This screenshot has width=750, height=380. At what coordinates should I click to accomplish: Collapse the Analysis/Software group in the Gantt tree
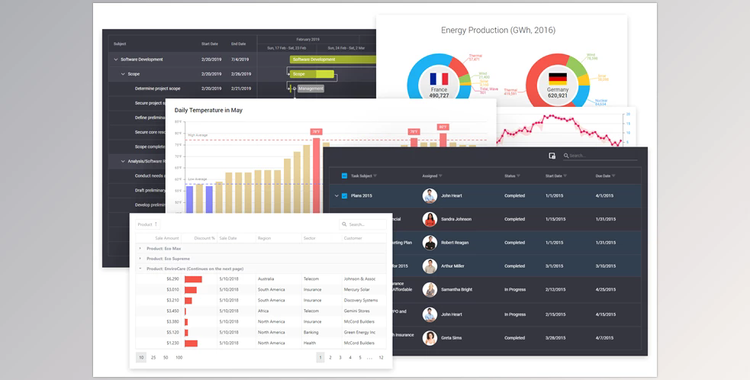(123, 161)
